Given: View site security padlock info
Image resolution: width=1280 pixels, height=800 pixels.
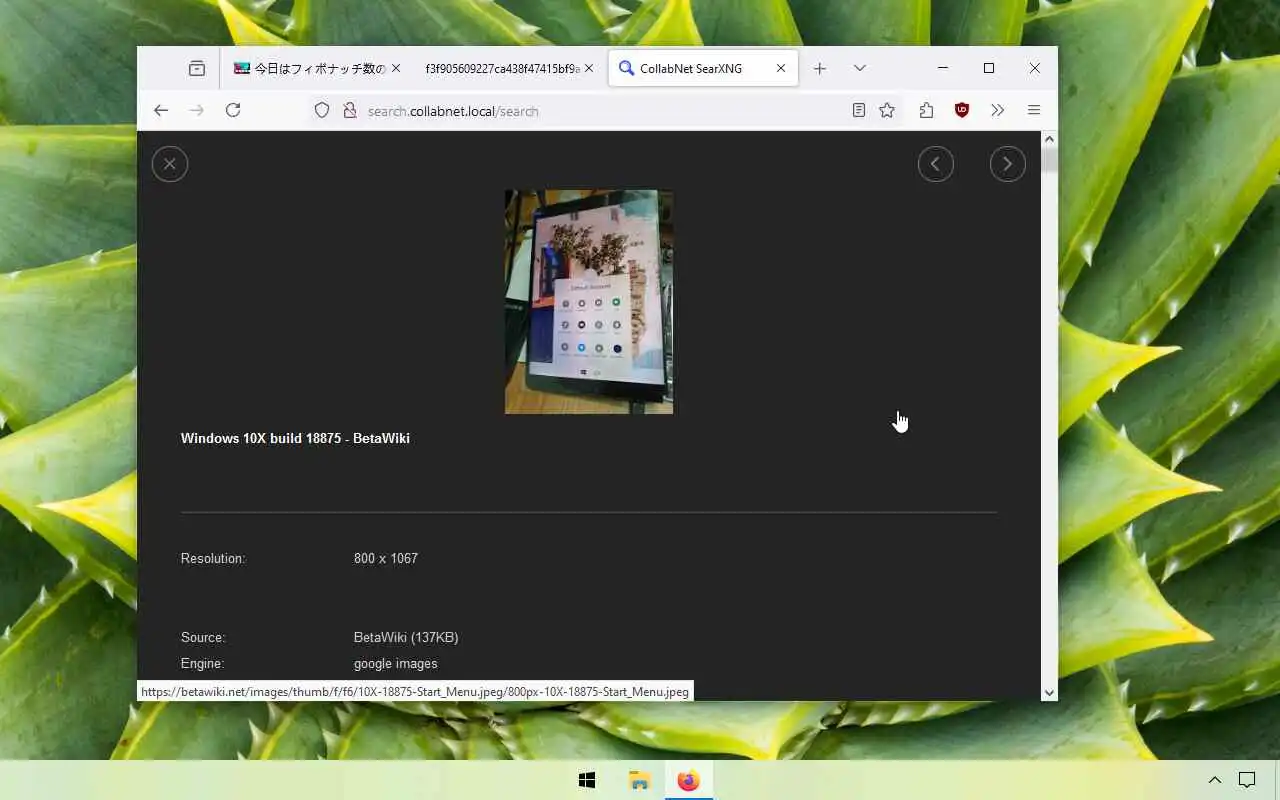Looking at the screenshot, I should 349,111.
